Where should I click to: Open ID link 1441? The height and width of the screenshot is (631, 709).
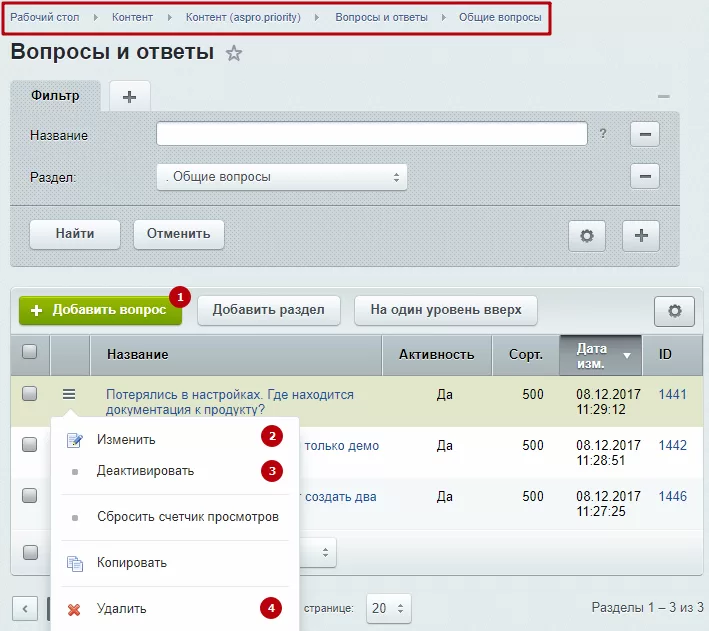[x=672, y=394]
